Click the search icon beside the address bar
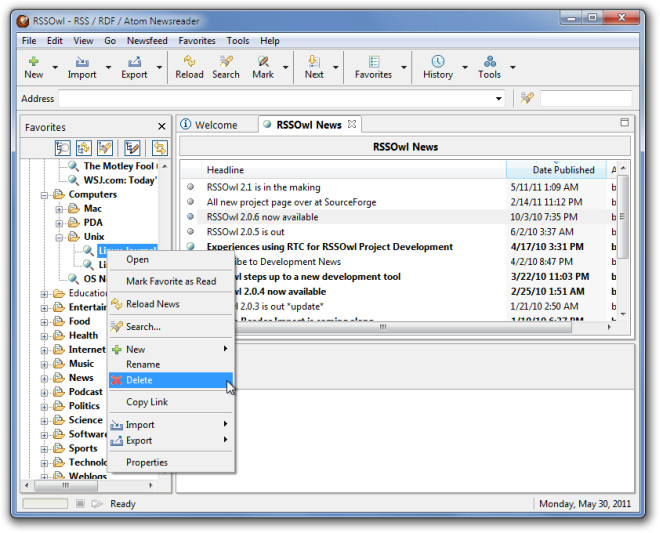The image size is (660, 533). (527, 98)
